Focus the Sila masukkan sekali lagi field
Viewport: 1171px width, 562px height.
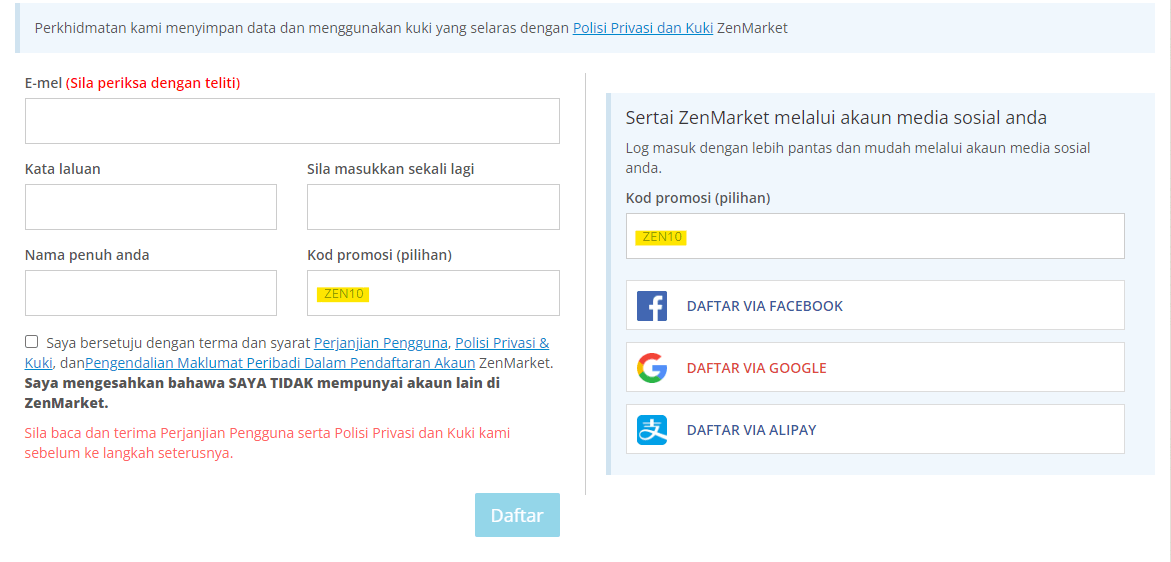433,207
